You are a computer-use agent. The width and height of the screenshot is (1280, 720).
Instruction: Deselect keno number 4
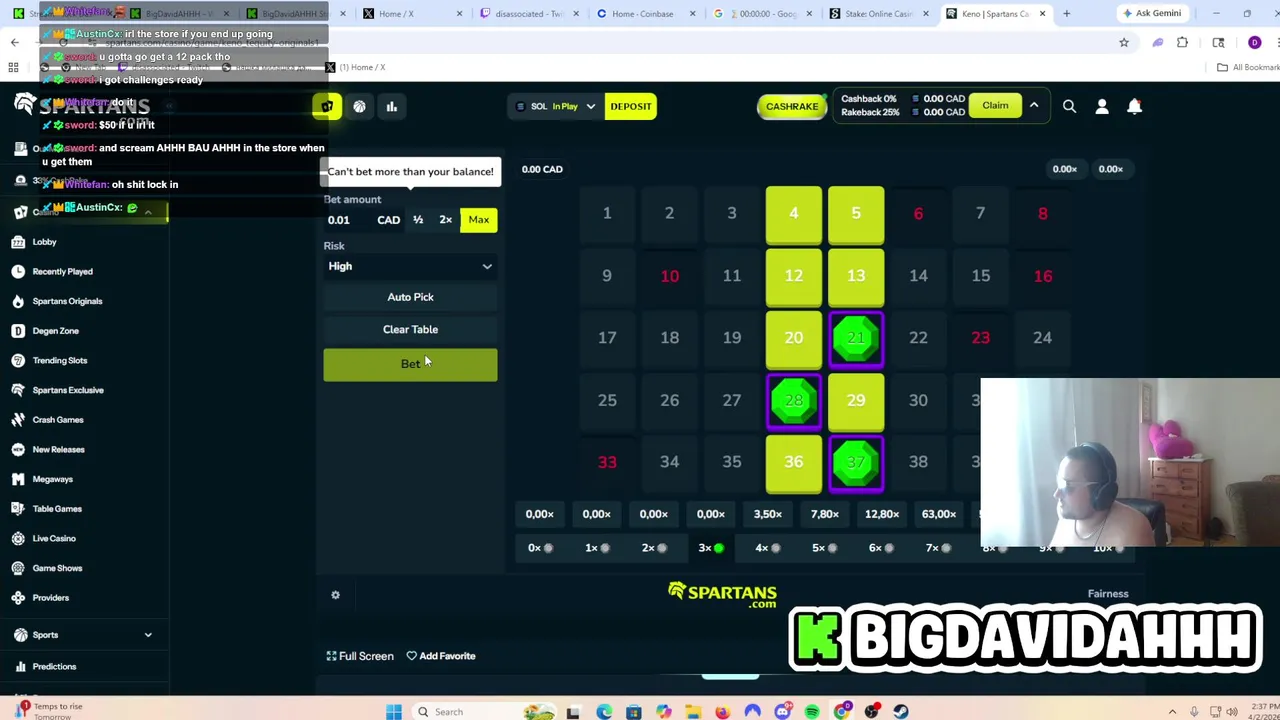click(x=794, y=214)
